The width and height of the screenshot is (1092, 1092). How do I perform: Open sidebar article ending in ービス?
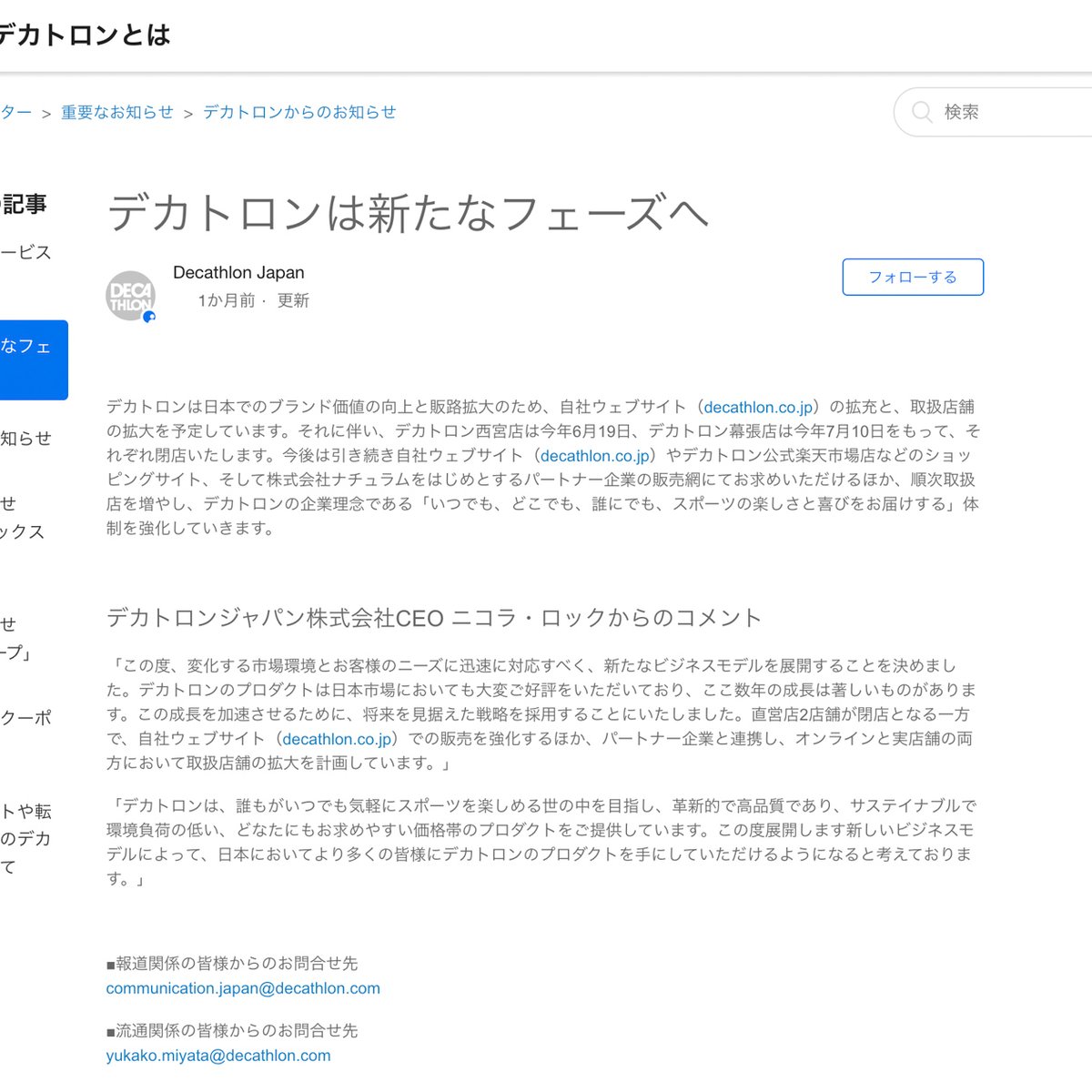[25, 252]
